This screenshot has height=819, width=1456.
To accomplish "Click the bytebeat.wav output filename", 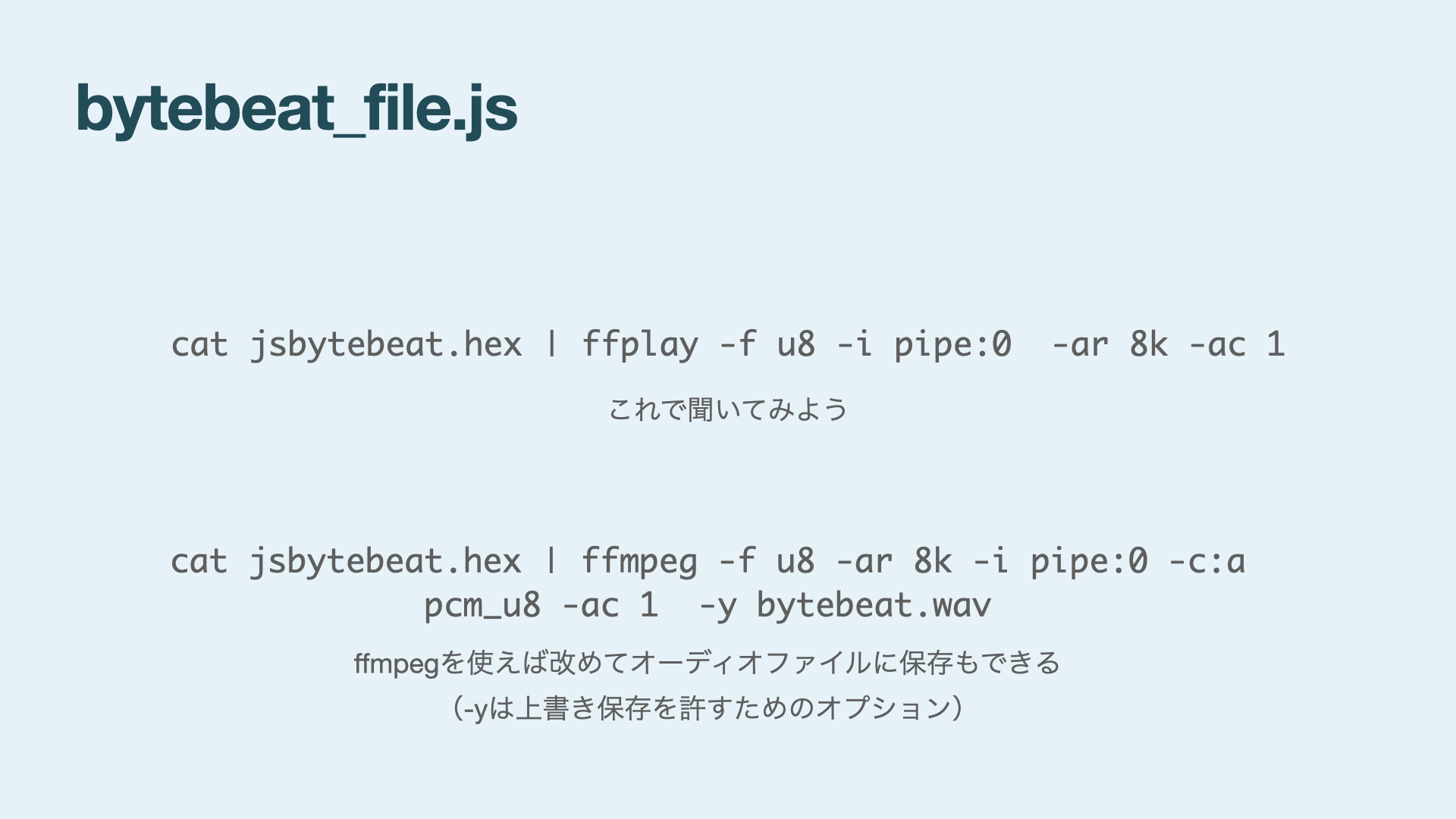I will point(874,606).
